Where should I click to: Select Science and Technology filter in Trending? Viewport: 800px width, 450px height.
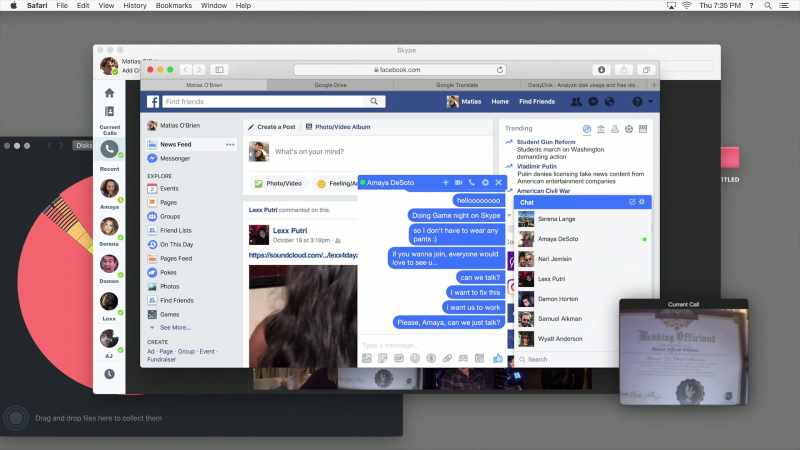pyautogui.click(x=615, y=129)
